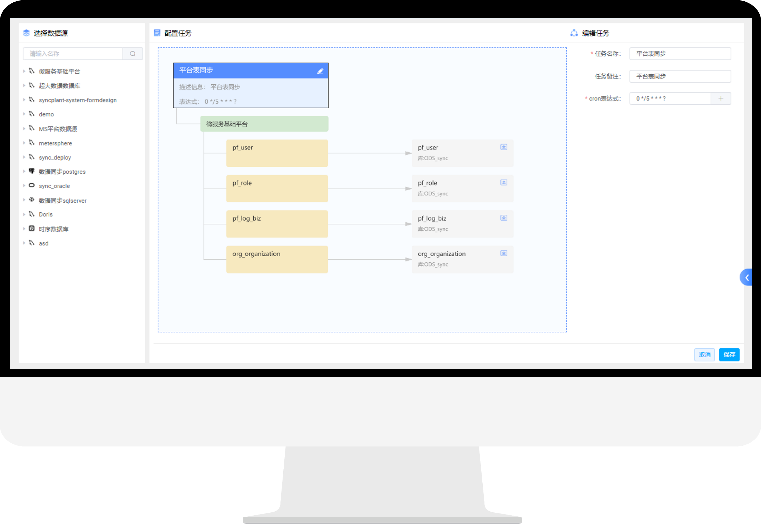The height and width of the screenshot is (524, 761).
Task: Click the Cancel button next to Save
Action: [x=705, y=354]
